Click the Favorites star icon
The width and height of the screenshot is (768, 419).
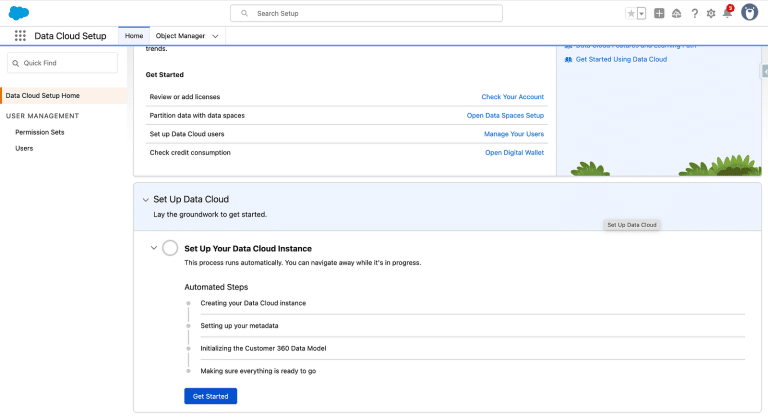point(631,13)
